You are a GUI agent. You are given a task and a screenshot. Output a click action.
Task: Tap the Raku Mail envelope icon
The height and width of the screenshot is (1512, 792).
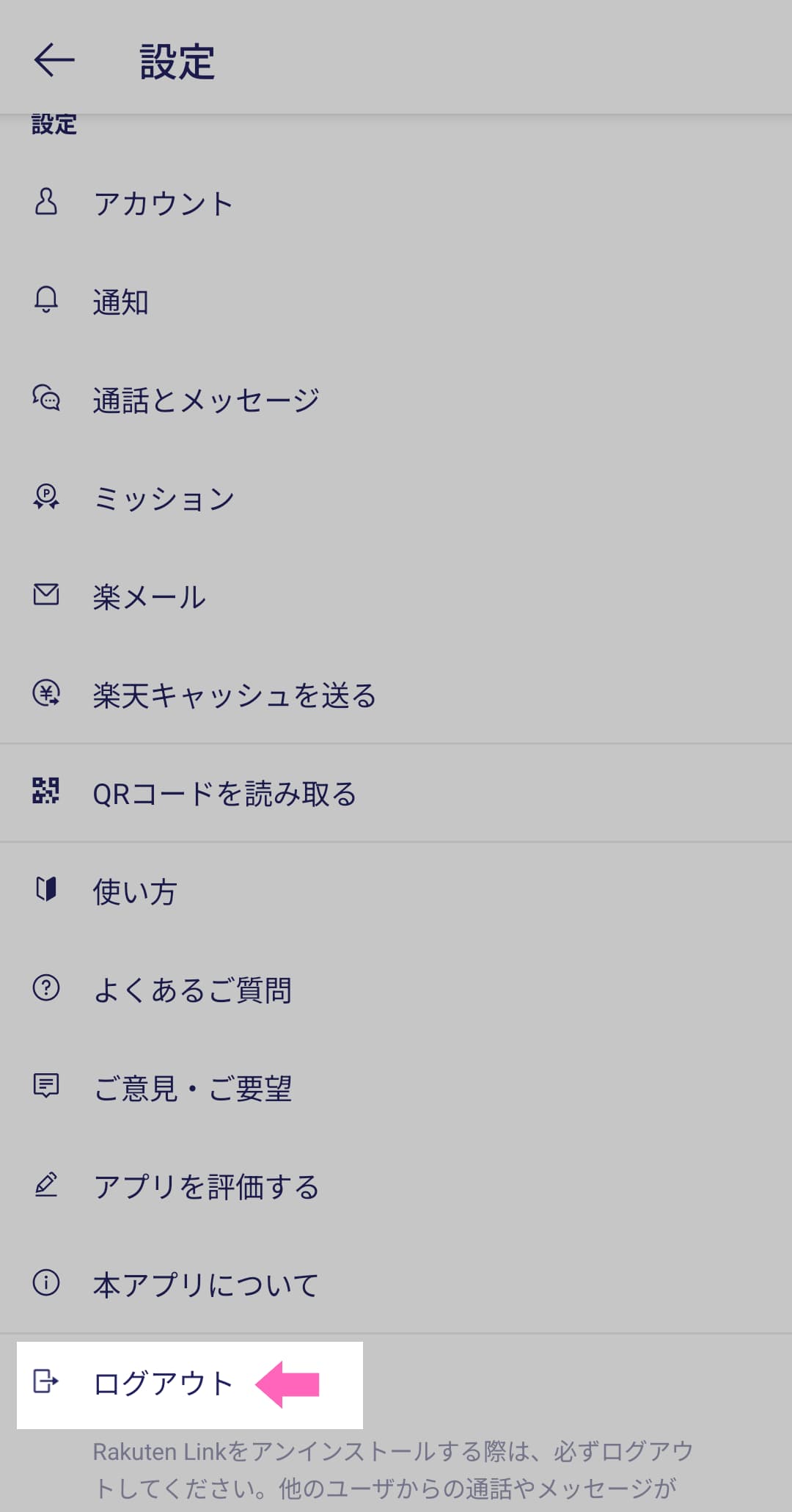pyautogui.click(x=46, y=595)
